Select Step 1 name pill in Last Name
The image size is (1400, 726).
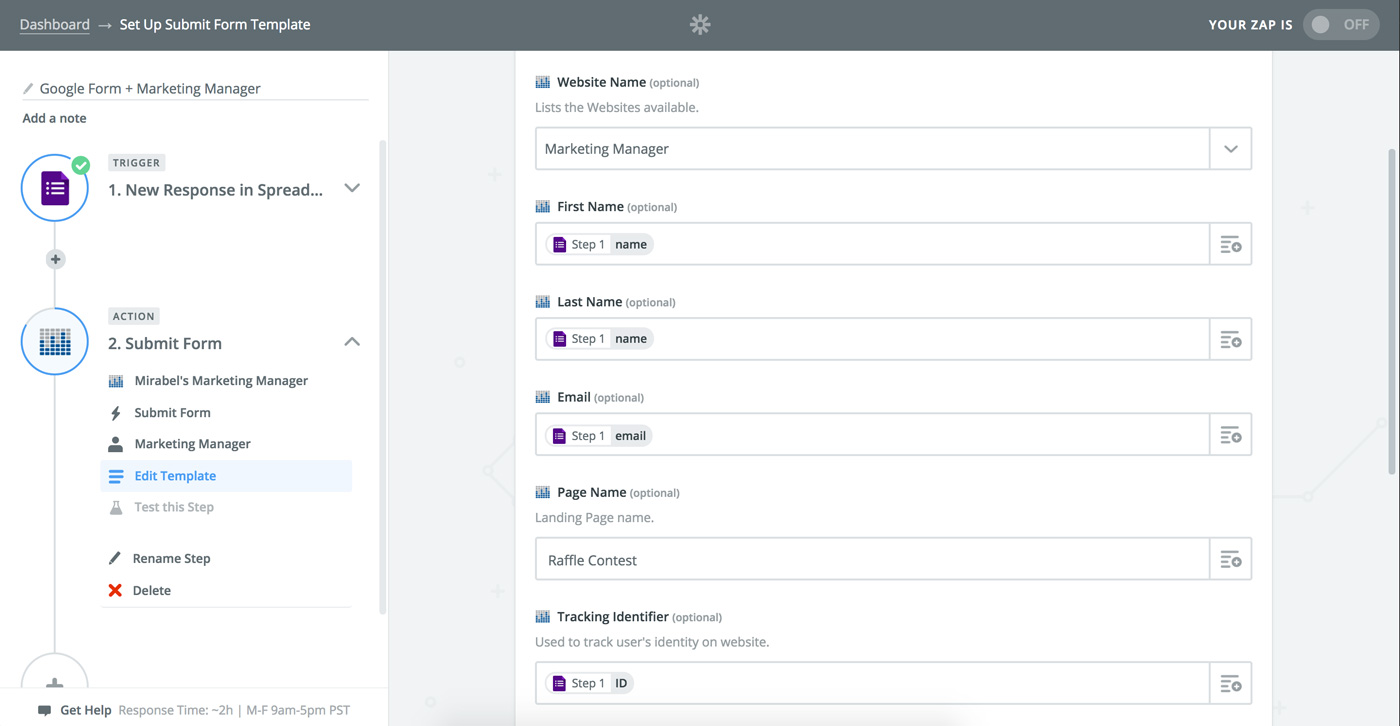[600, 339]
